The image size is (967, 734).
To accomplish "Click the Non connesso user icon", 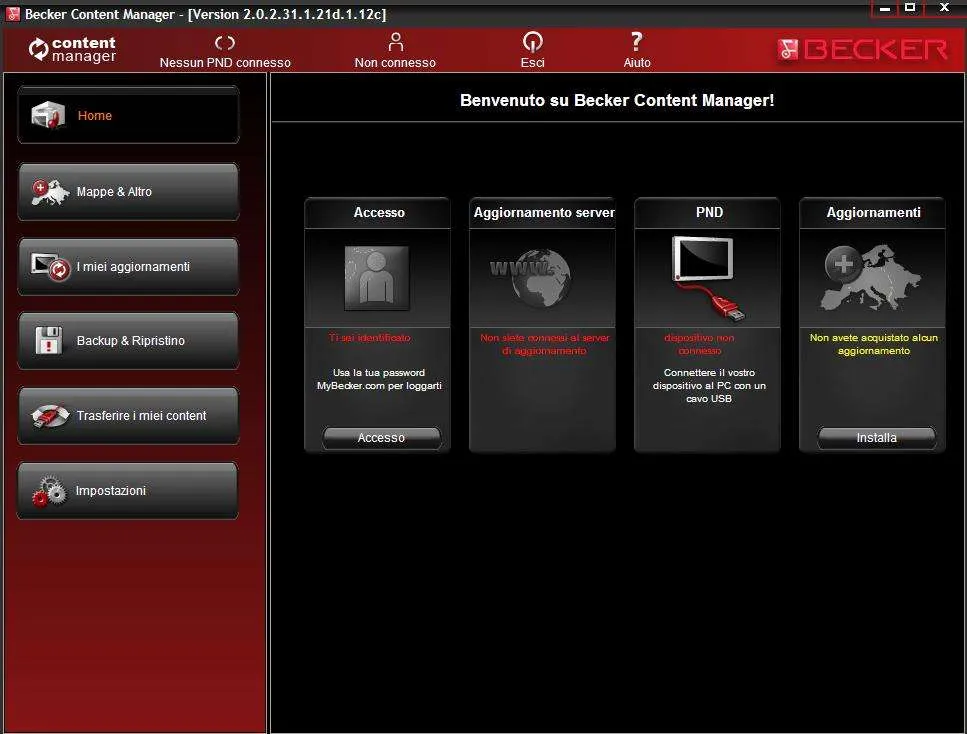I will tap(395, 42).
